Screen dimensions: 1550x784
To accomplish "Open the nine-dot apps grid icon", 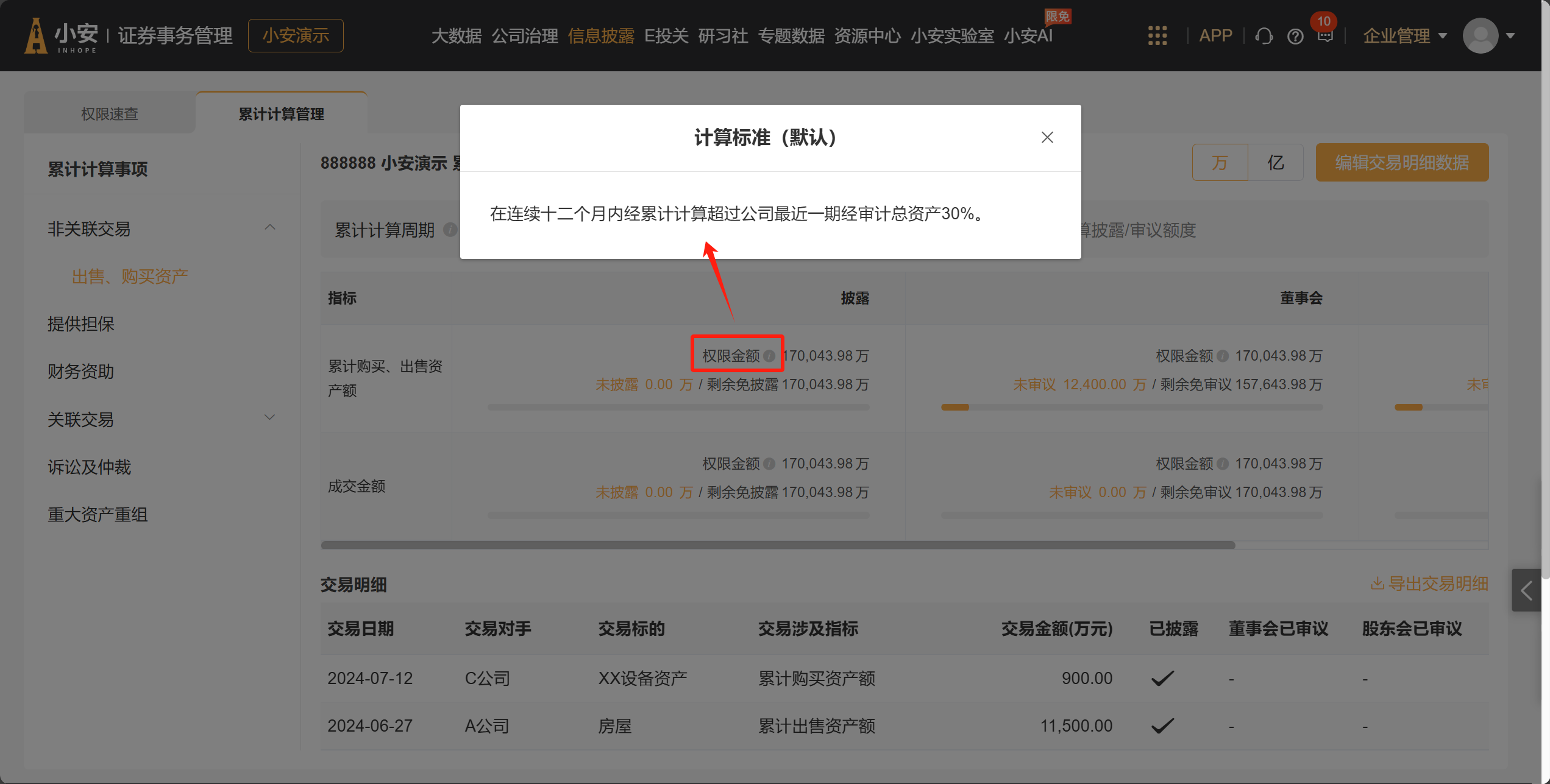I will 1157,36.
